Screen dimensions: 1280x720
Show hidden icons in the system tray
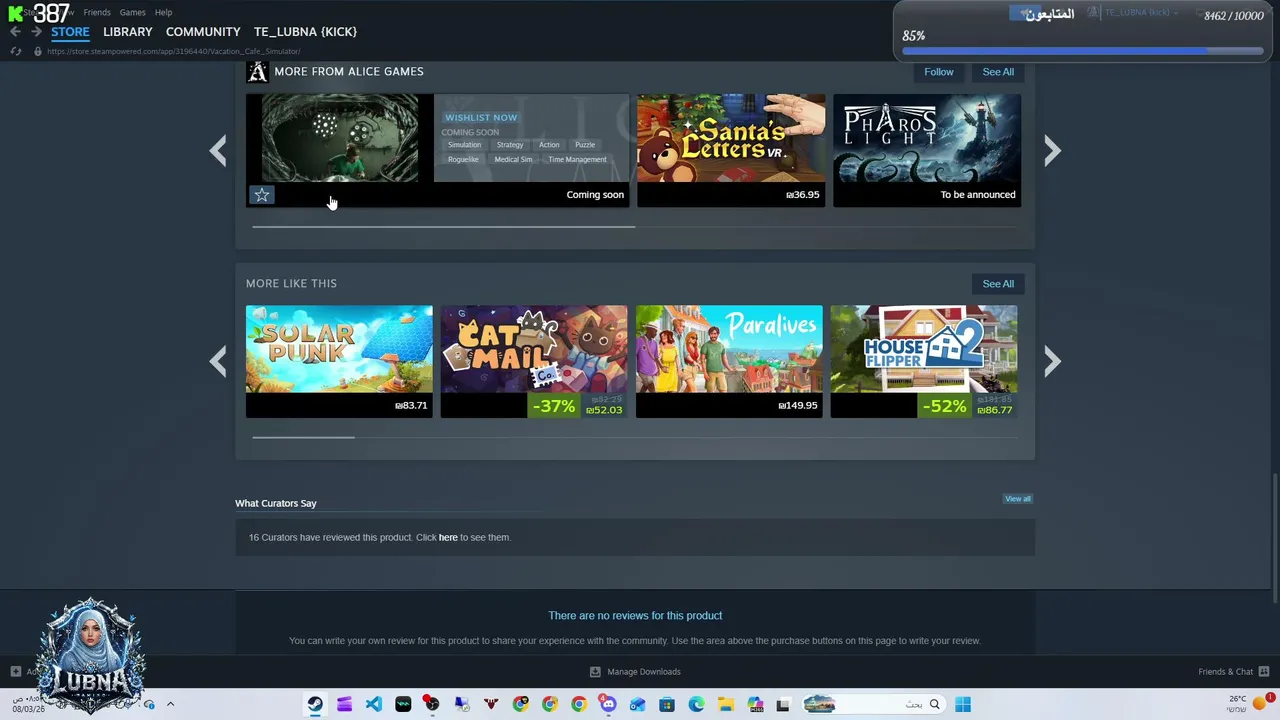pos(170,704)
